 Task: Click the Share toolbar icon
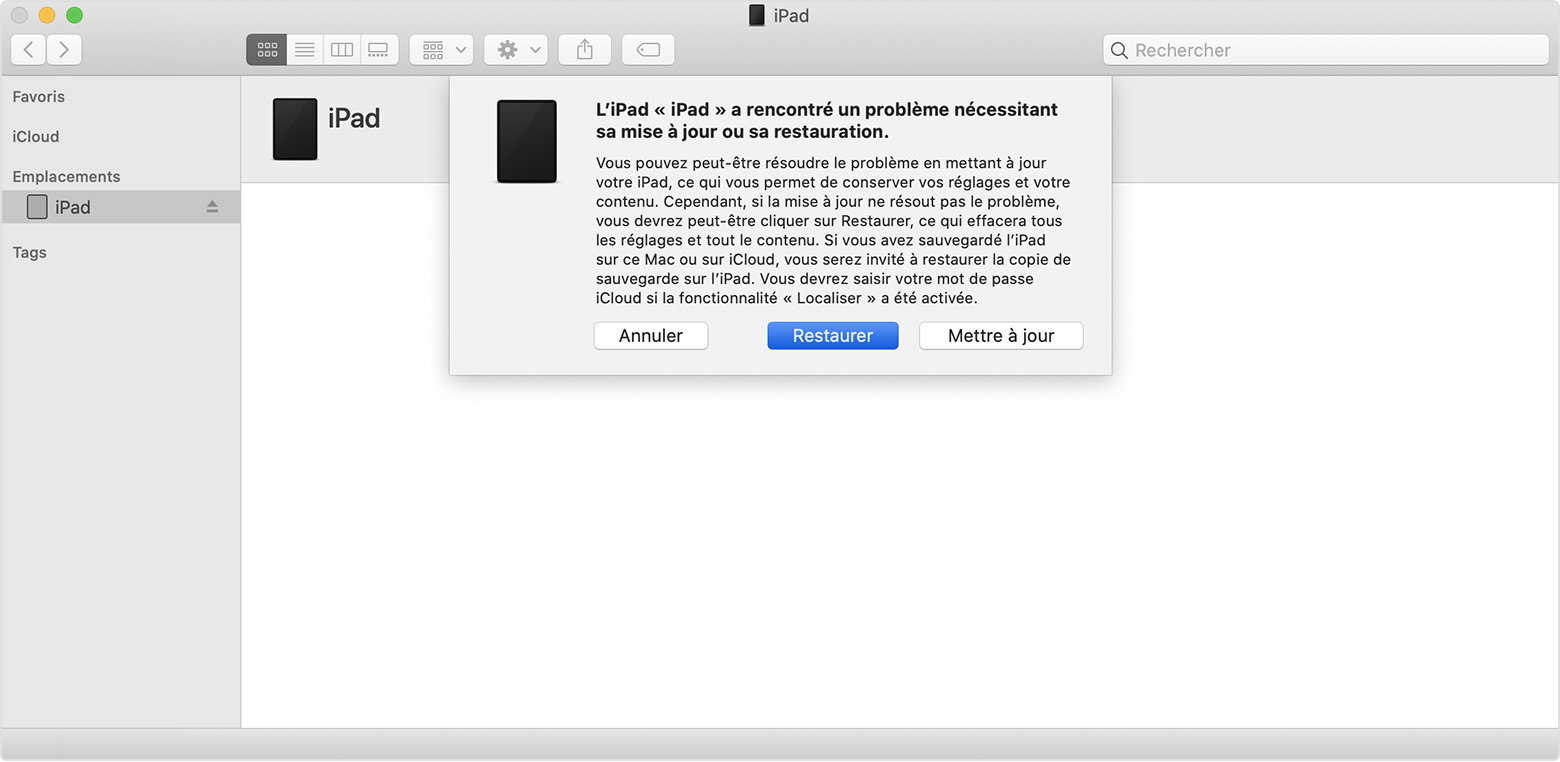(x=585, y=50)
